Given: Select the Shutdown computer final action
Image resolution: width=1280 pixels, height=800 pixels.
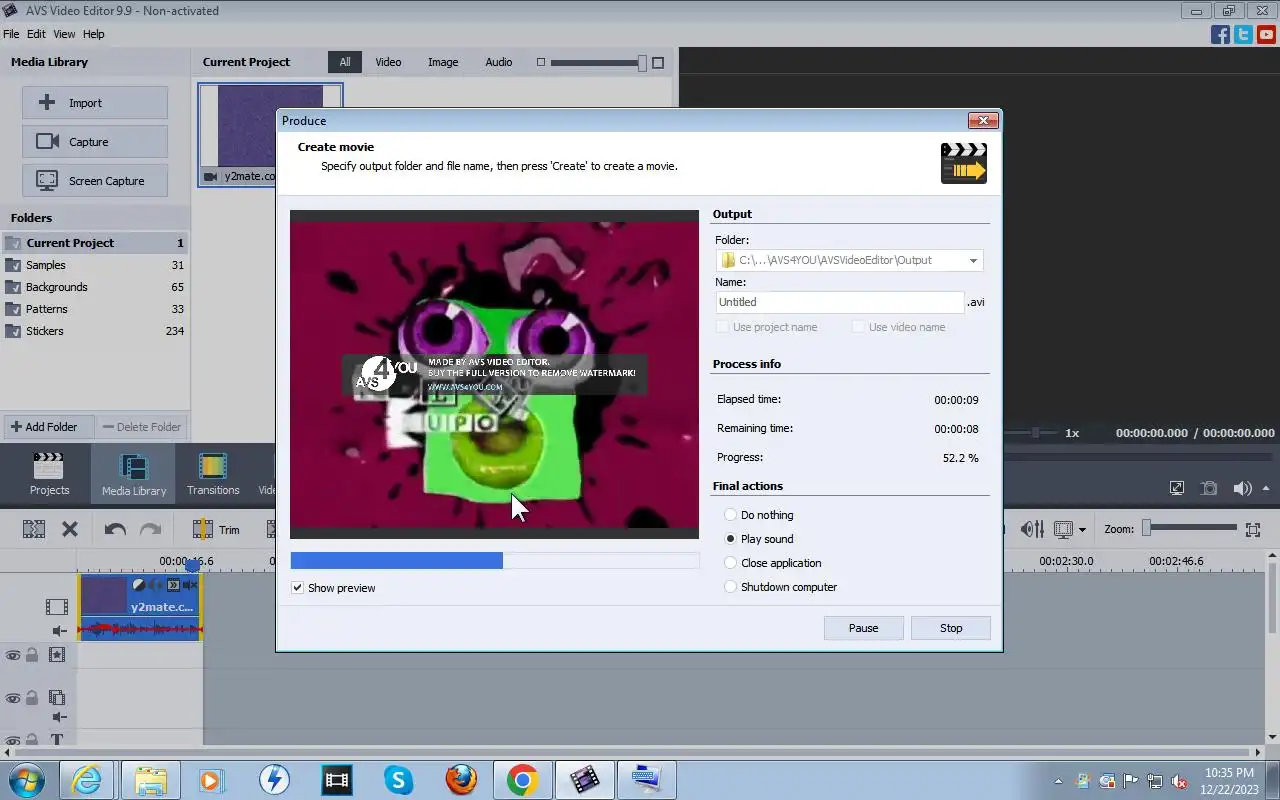Looking at the screenshot, I should 730,587.
